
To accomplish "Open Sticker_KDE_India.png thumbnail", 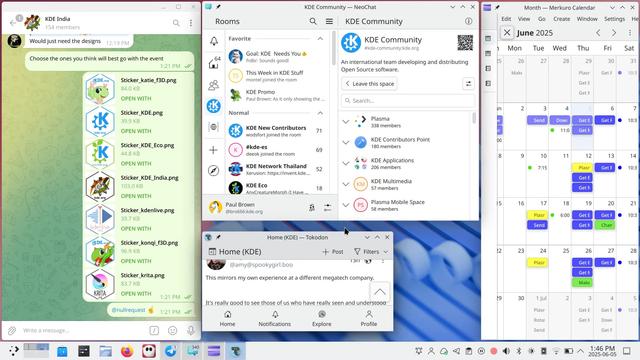I will pyautogui.click(x=100, y=186).
